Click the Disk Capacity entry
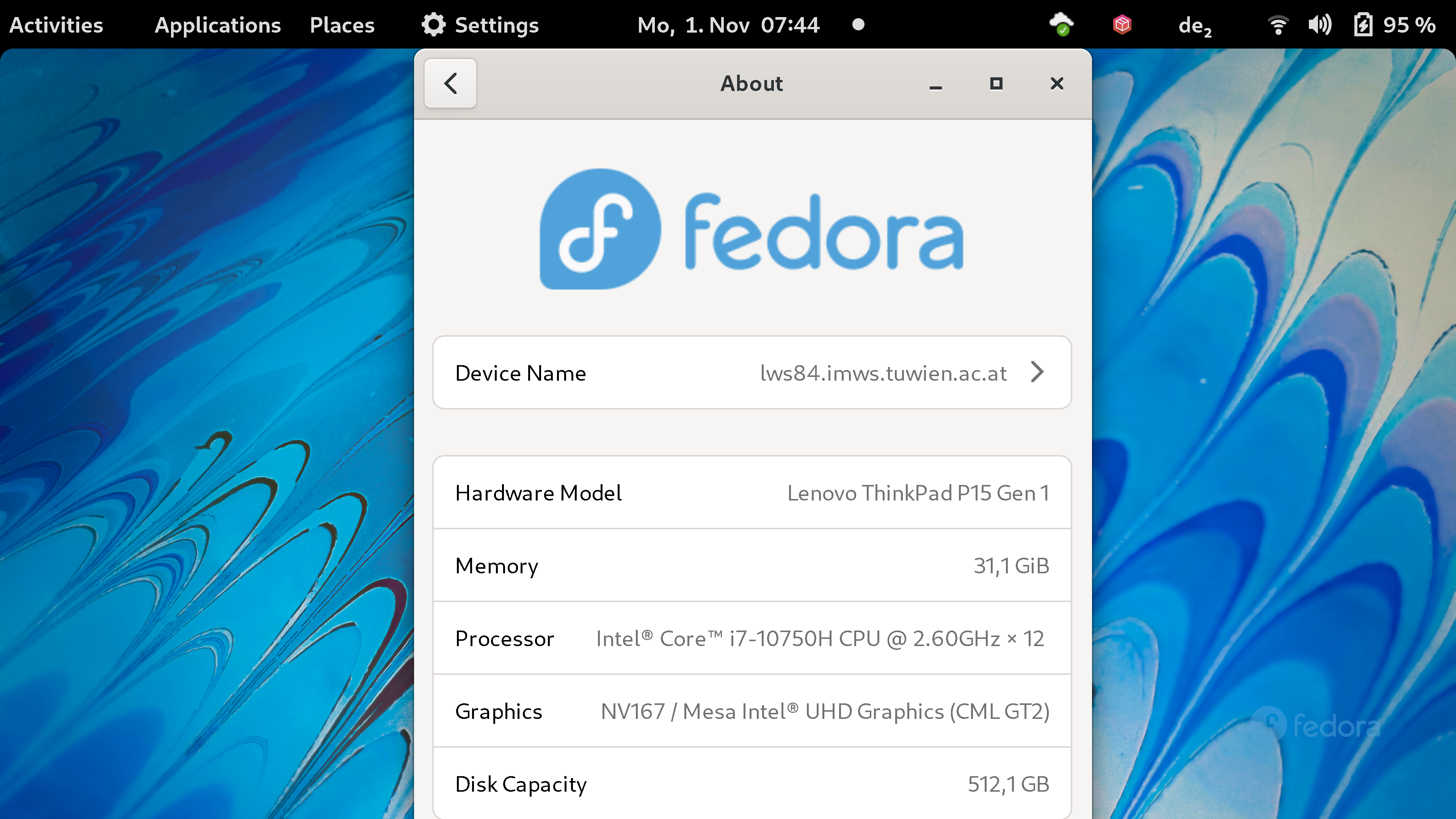The image size is (1456, 819). [x=751, y=783]
